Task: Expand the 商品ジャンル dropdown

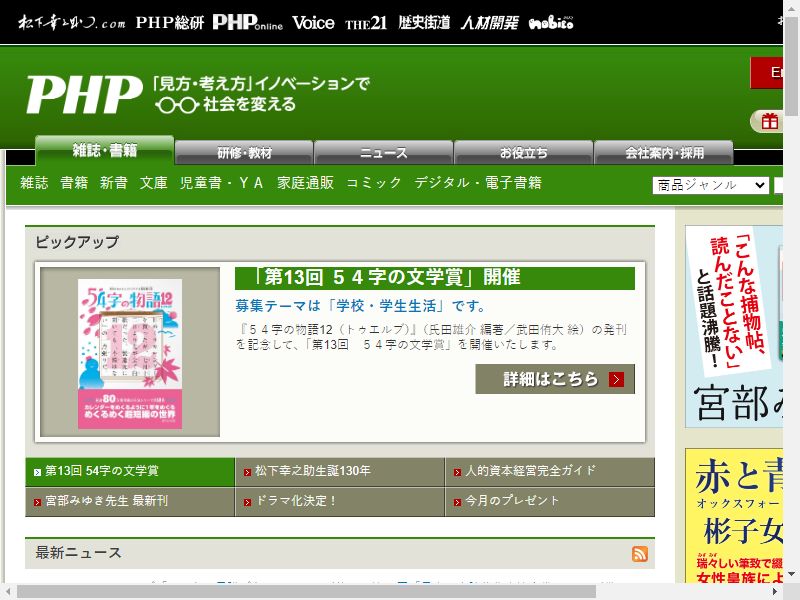Action: coord(710,185)
